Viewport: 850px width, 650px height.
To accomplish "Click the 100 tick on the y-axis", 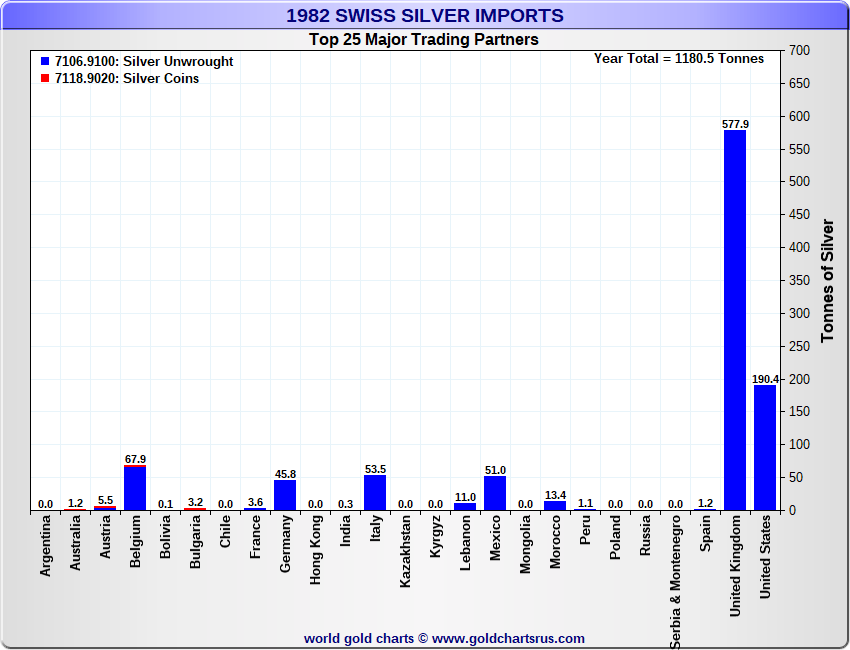I will pos(800,445).
